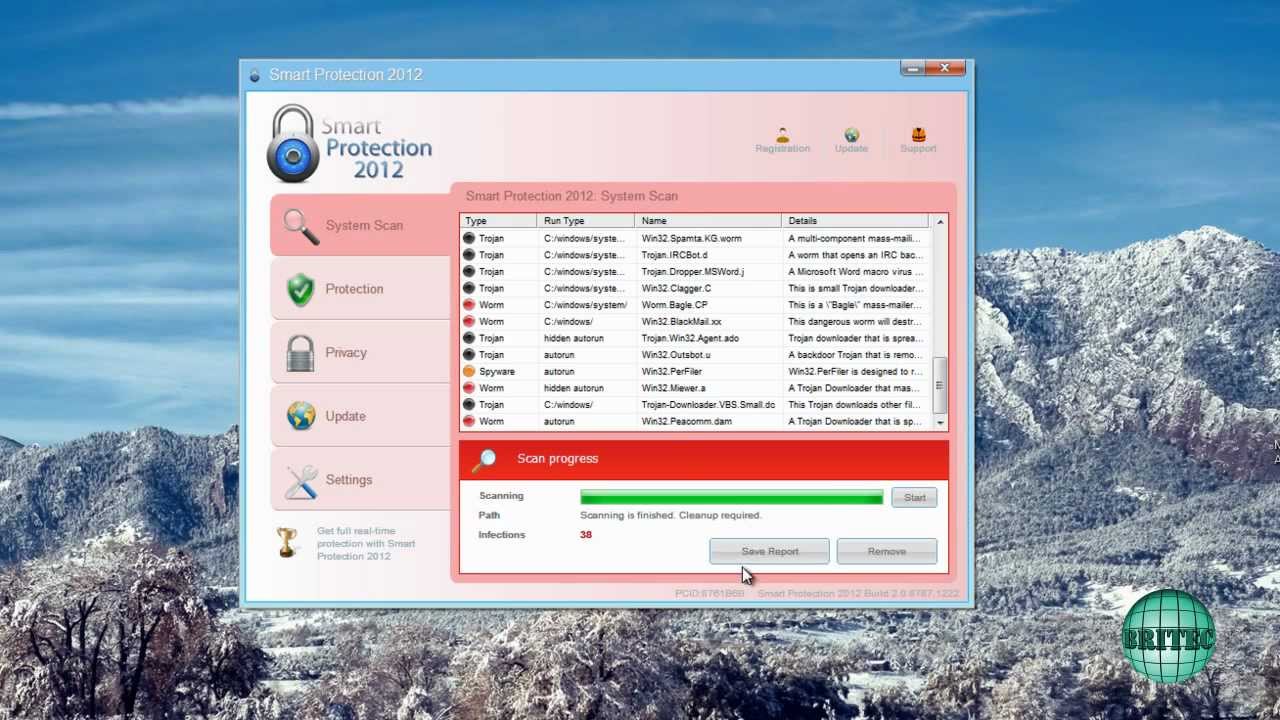Select the Win32.Spamta.KG.worm name cell

(692, 238)
